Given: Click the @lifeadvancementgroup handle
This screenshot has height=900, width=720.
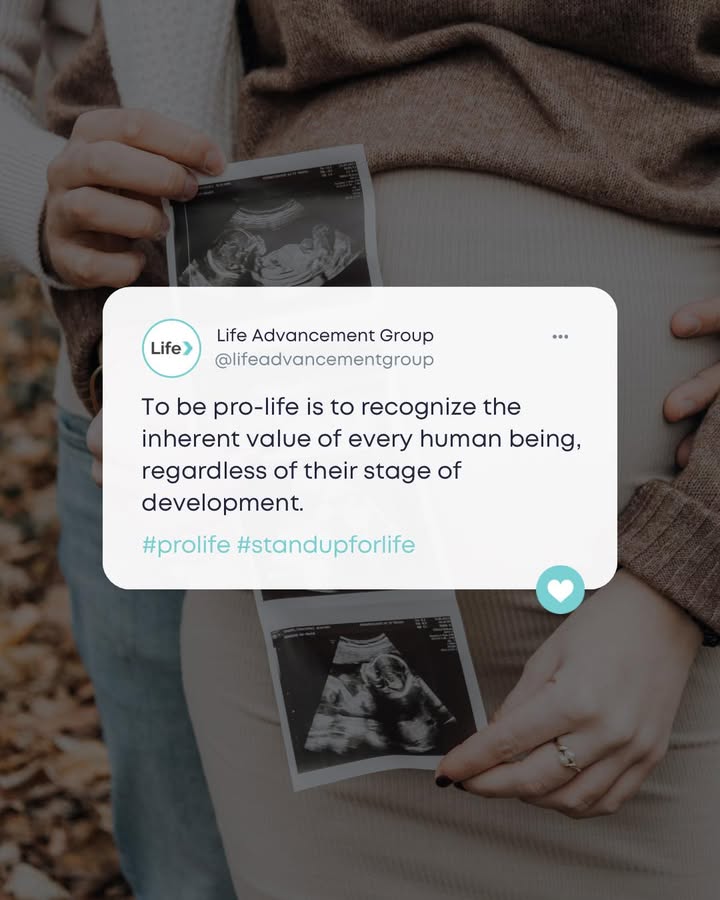Looking at the screenshot, I should click(x=324, y=360).
